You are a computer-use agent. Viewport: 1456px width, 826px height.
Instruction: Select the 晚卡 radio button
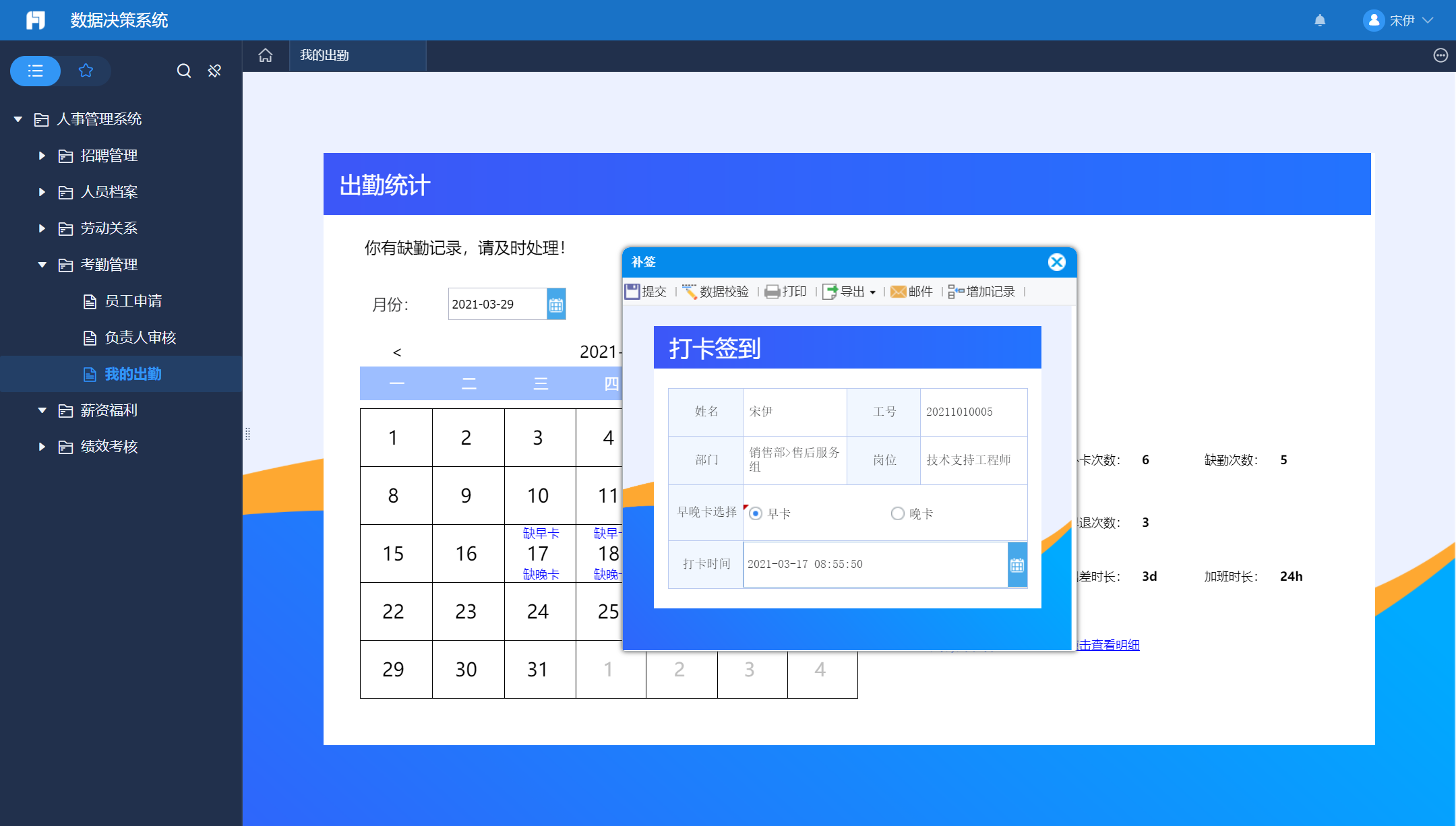pos(898,514)
